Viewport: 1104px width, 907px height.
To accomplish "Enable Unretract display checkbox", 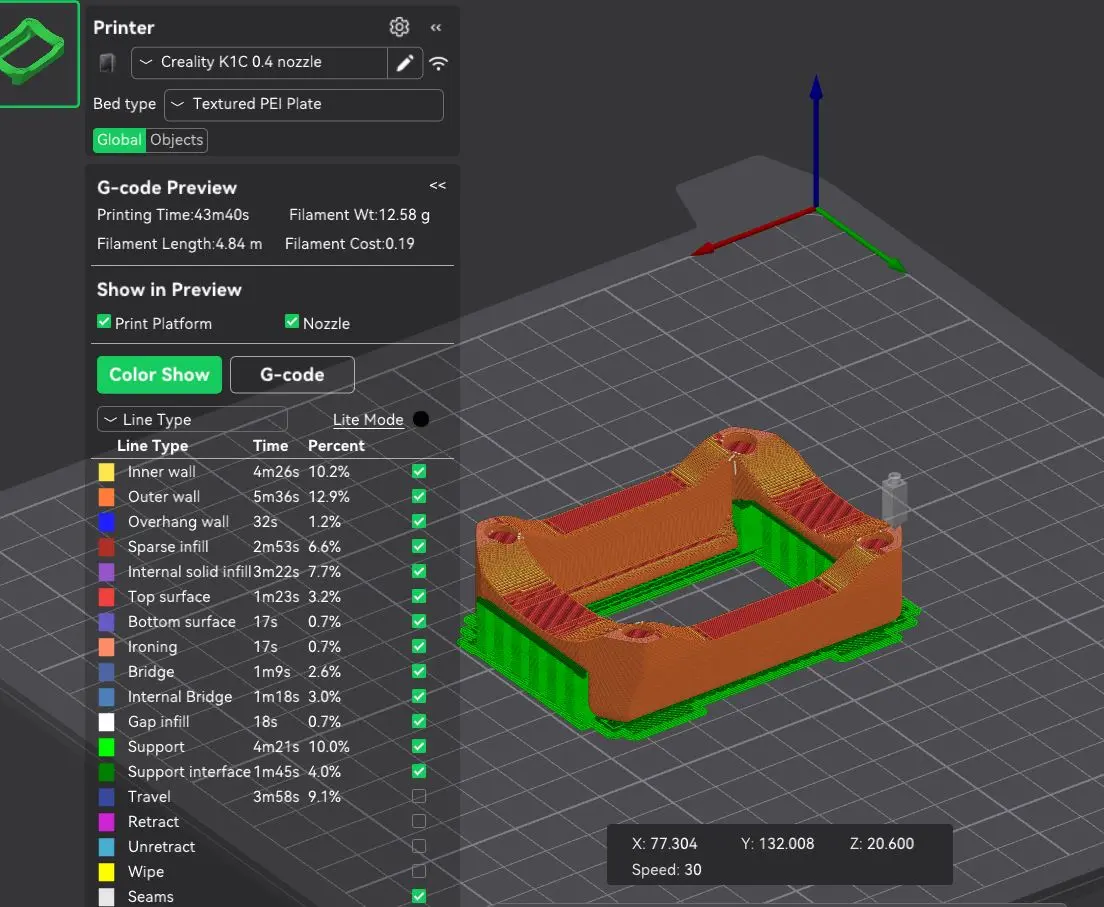I will (x=419, y=846).
